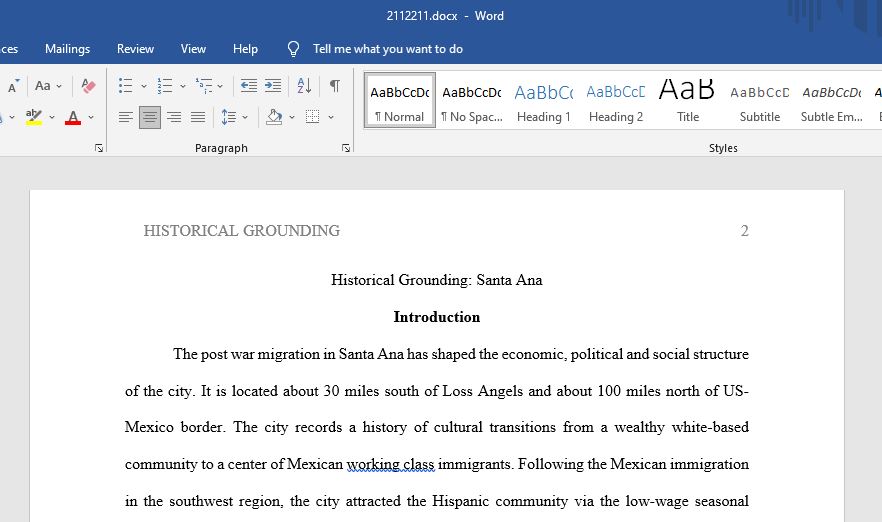The height and width of the screenshot is (522, 882).
Task: Open the Numbering dropdown arrow
Action: [183, 86]
